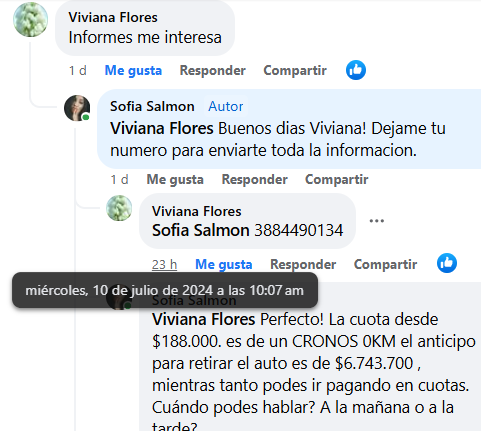Open Viviana Flores' profile picture on top comment
The image size is (481, 431).
(x=30, y=19)
